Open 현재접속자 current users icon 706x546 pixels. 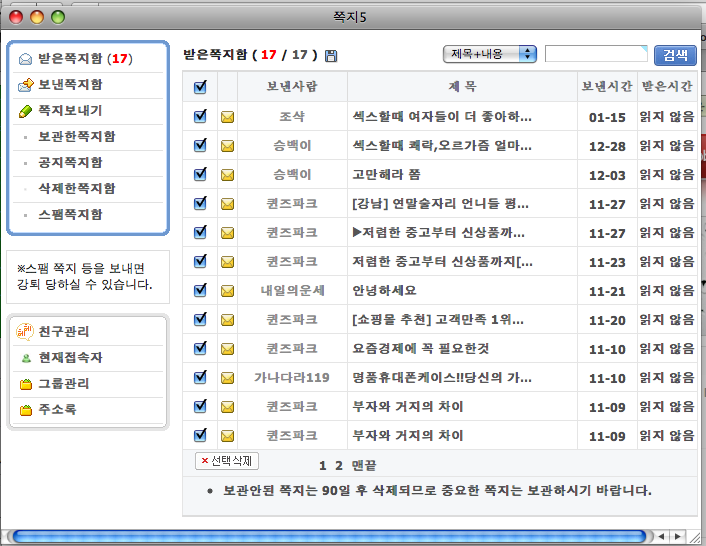pyautogui.click(x=26, y=358)
